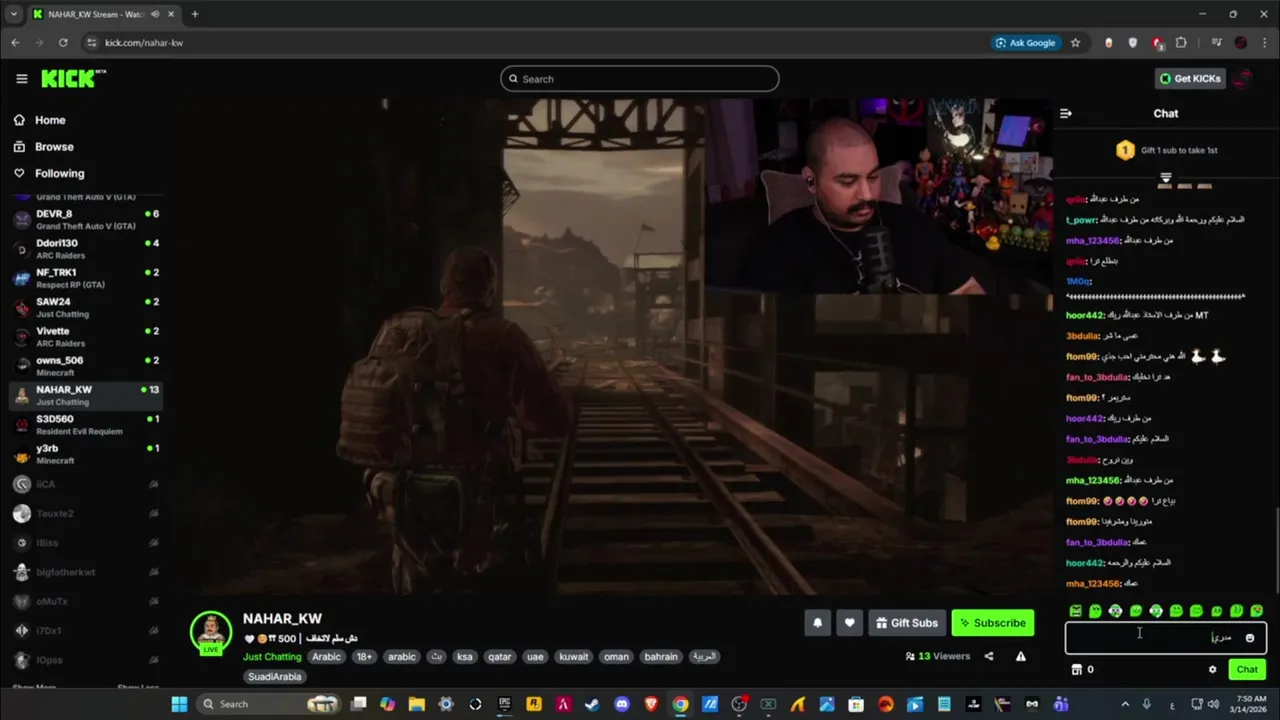Click Get KICKs button
Screen dimensions: 1280x720
[1190, 79]
